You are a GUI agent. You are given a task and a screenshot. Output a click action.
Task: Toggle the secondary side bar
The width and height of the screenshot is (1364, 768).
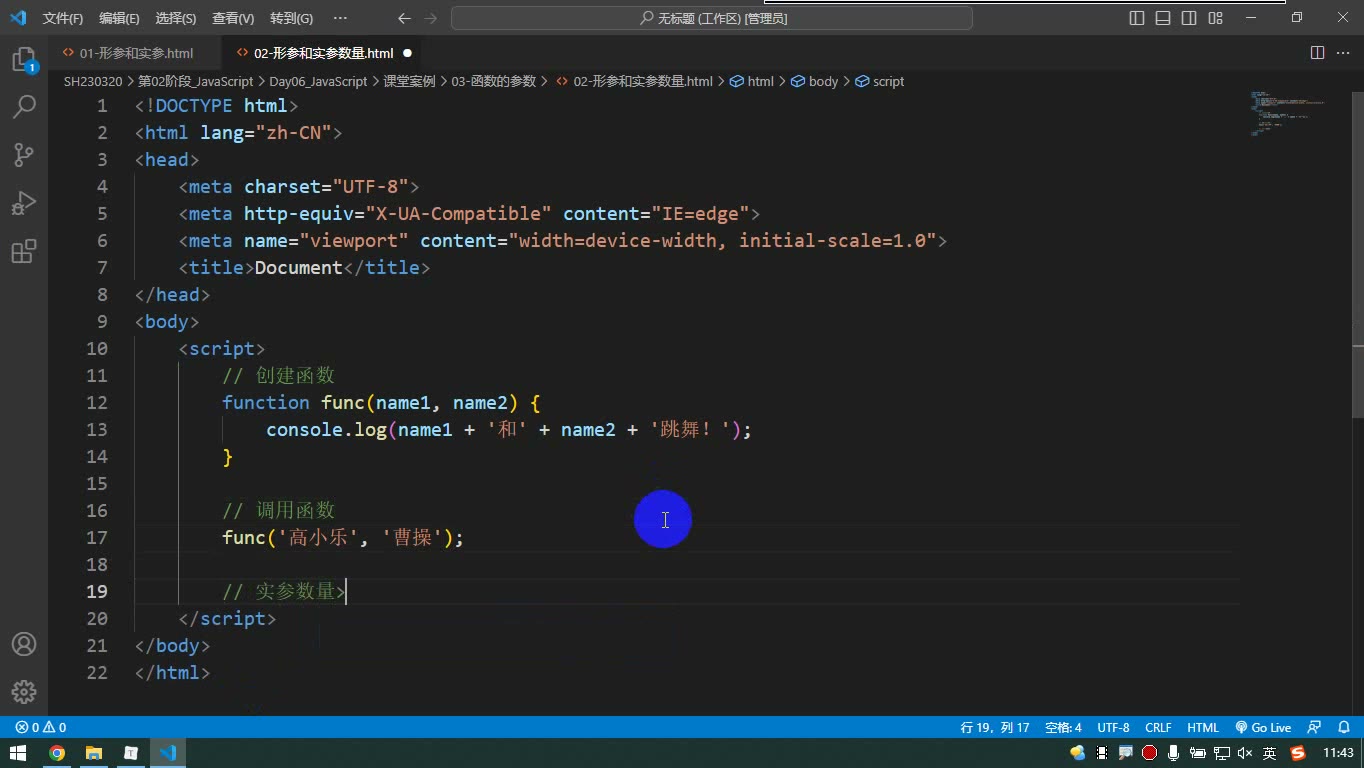click(1189, 18)
